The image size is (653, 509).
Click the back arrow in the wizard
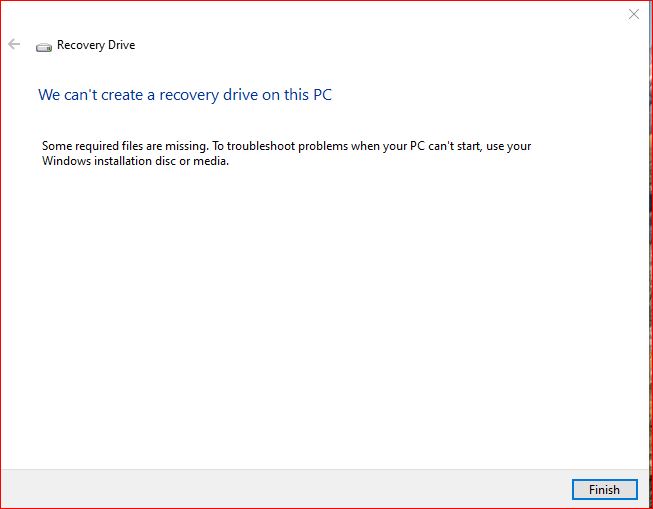[x=14, y=45]
